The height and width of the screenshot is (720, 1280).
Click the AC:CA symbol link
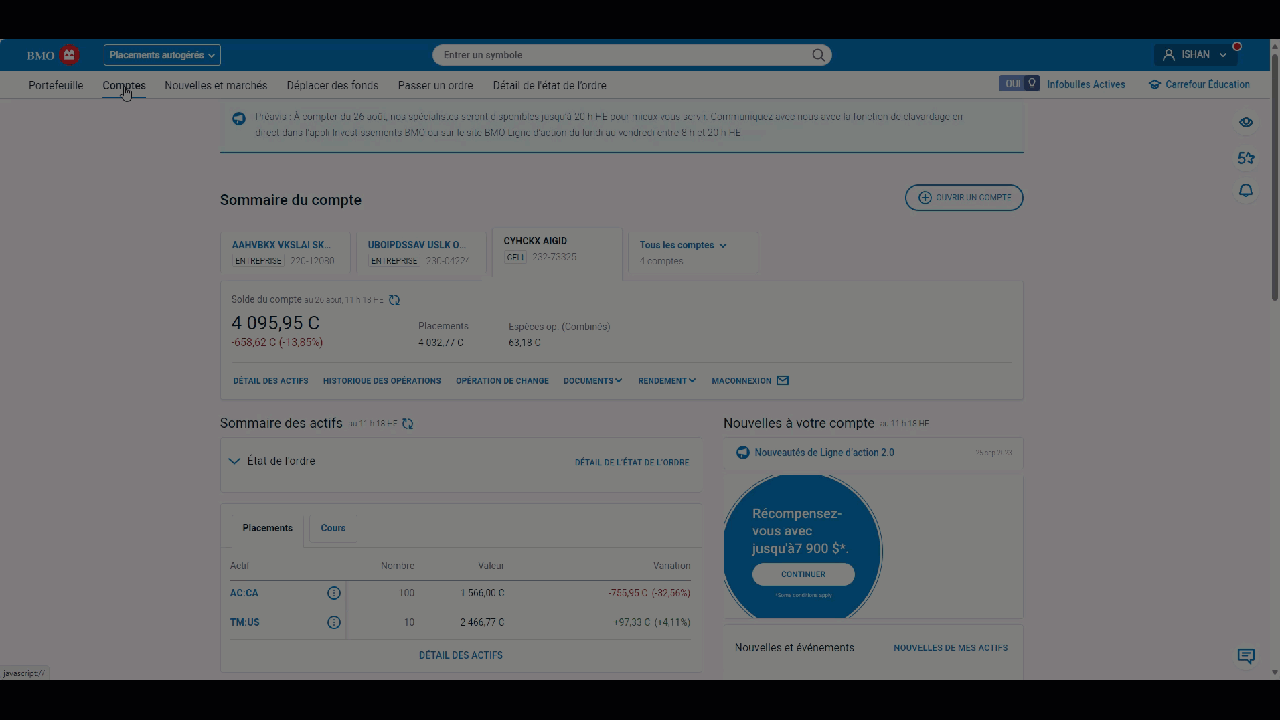click(244, 593)
